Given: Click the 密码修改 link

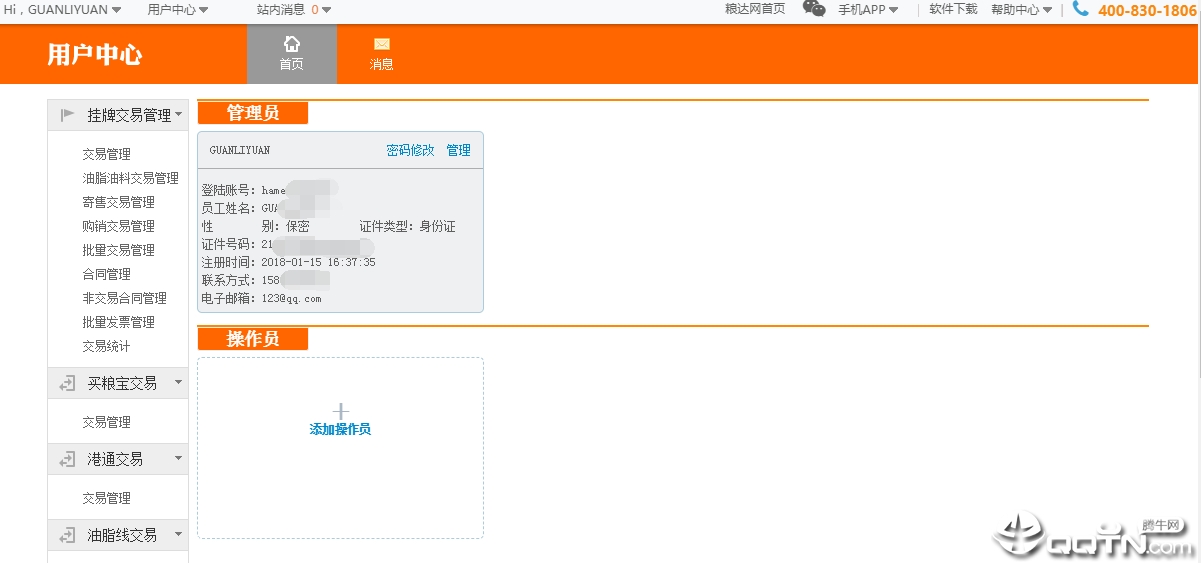Looking at the screenshot, I should point(410,150).
